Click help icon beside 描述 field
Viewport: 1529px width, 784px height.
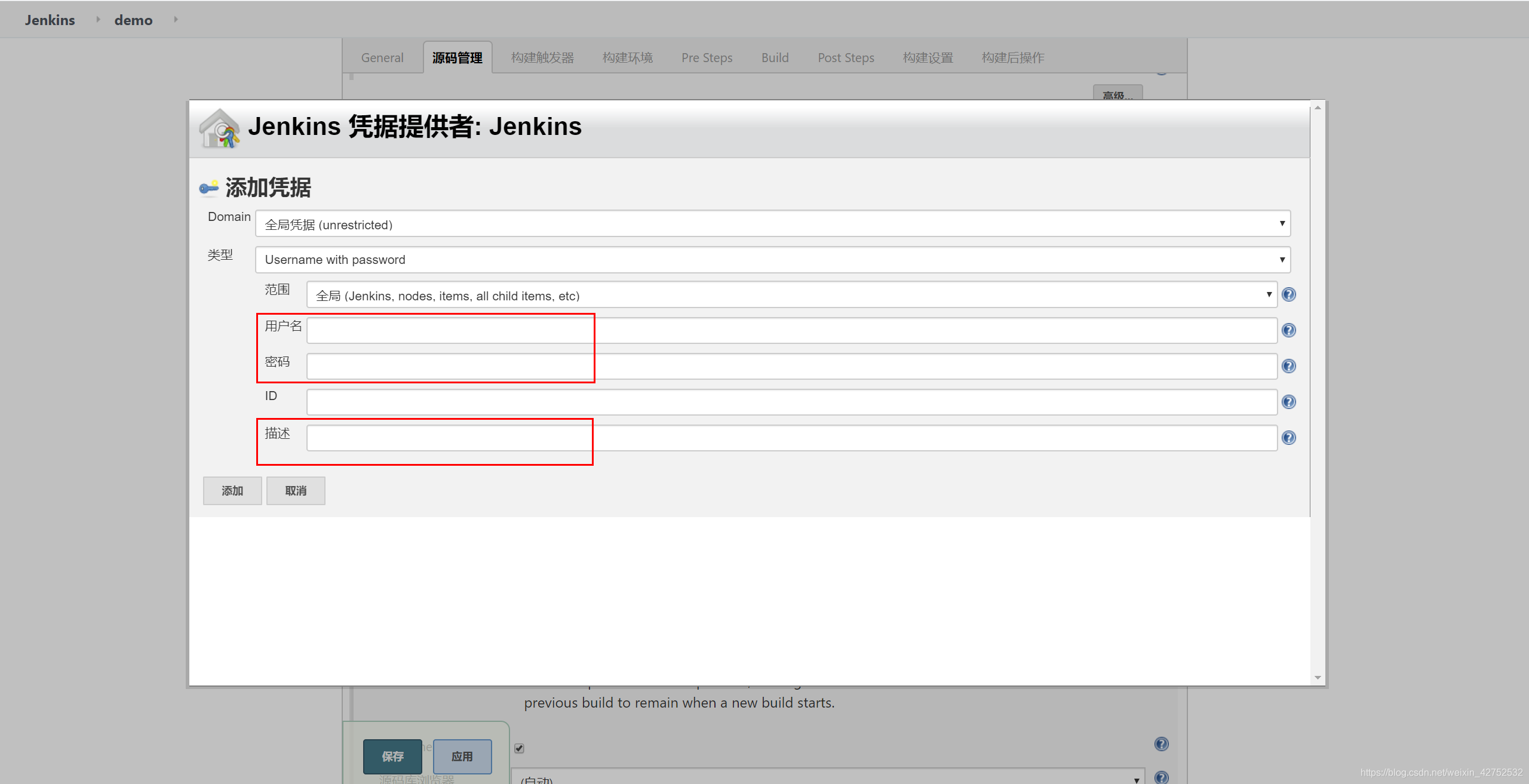1289,438
